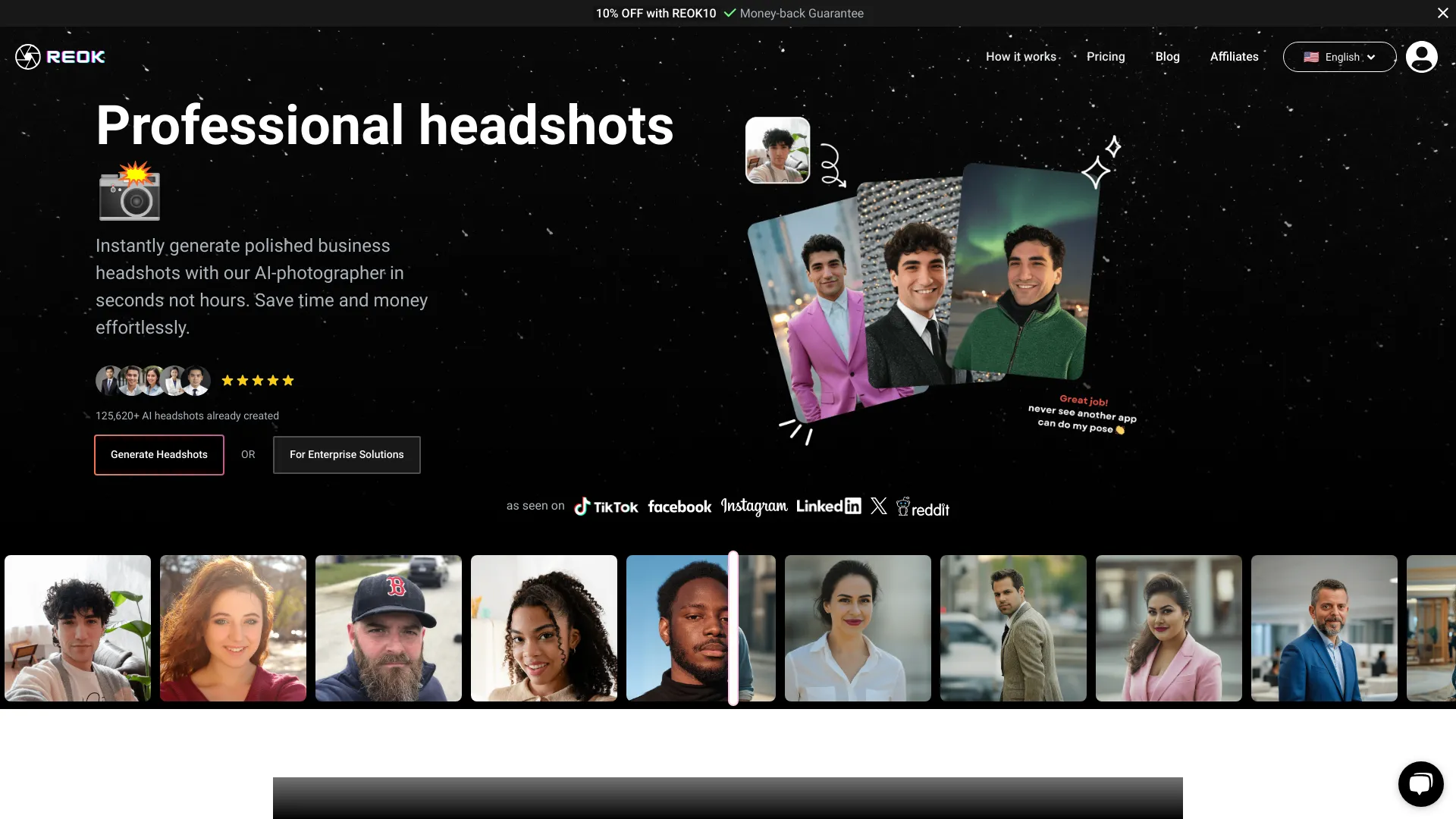This screenshot has height=819, width=1456.
Task: Navigate to the Blog section
Action: pyautogui.click(x=1167, y=56)
